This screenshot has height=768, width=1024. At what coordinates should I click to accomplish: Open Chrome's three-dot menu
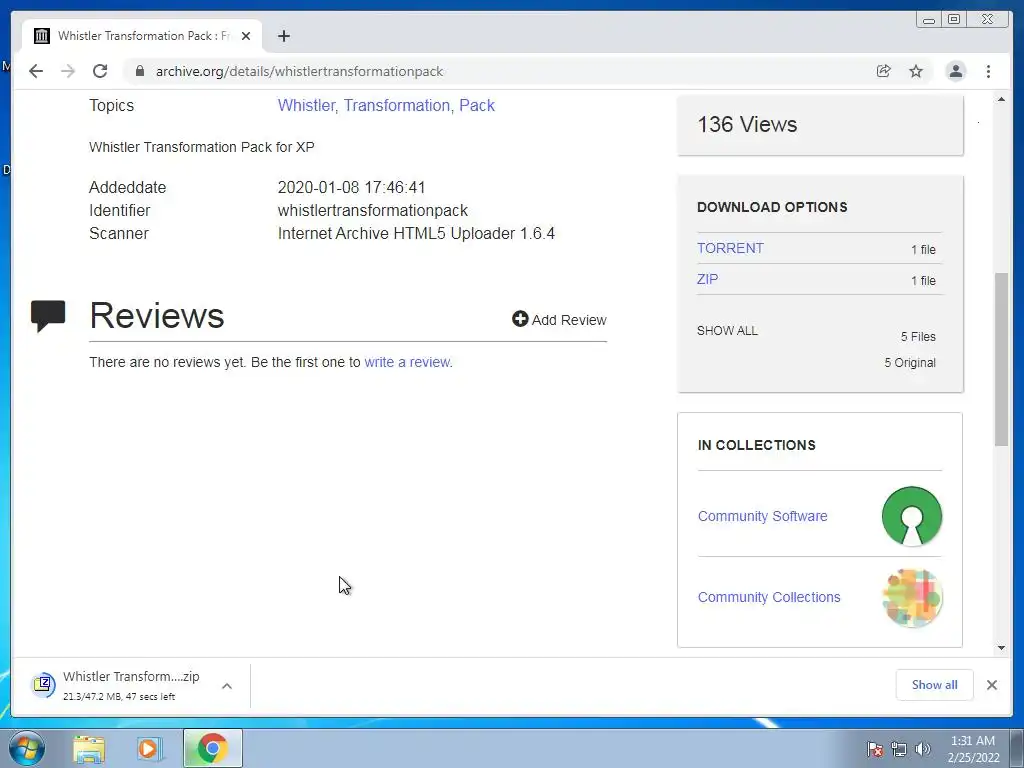click(x=988, y=71)
